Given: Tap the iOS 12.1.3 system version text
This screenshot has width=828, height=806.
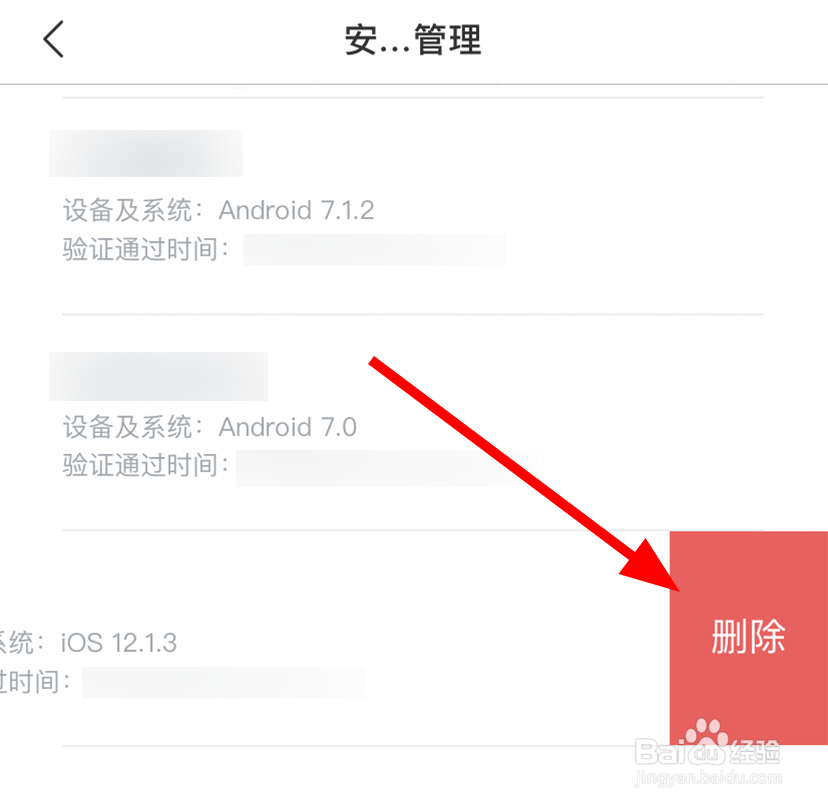Looking at the screenshot, I should point(119,643).
